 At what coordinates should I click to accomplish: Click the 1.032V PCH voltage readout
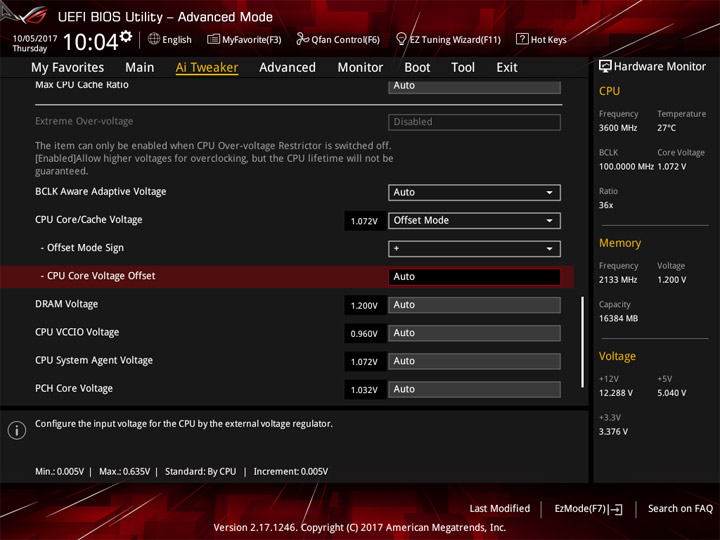(365, 390)
